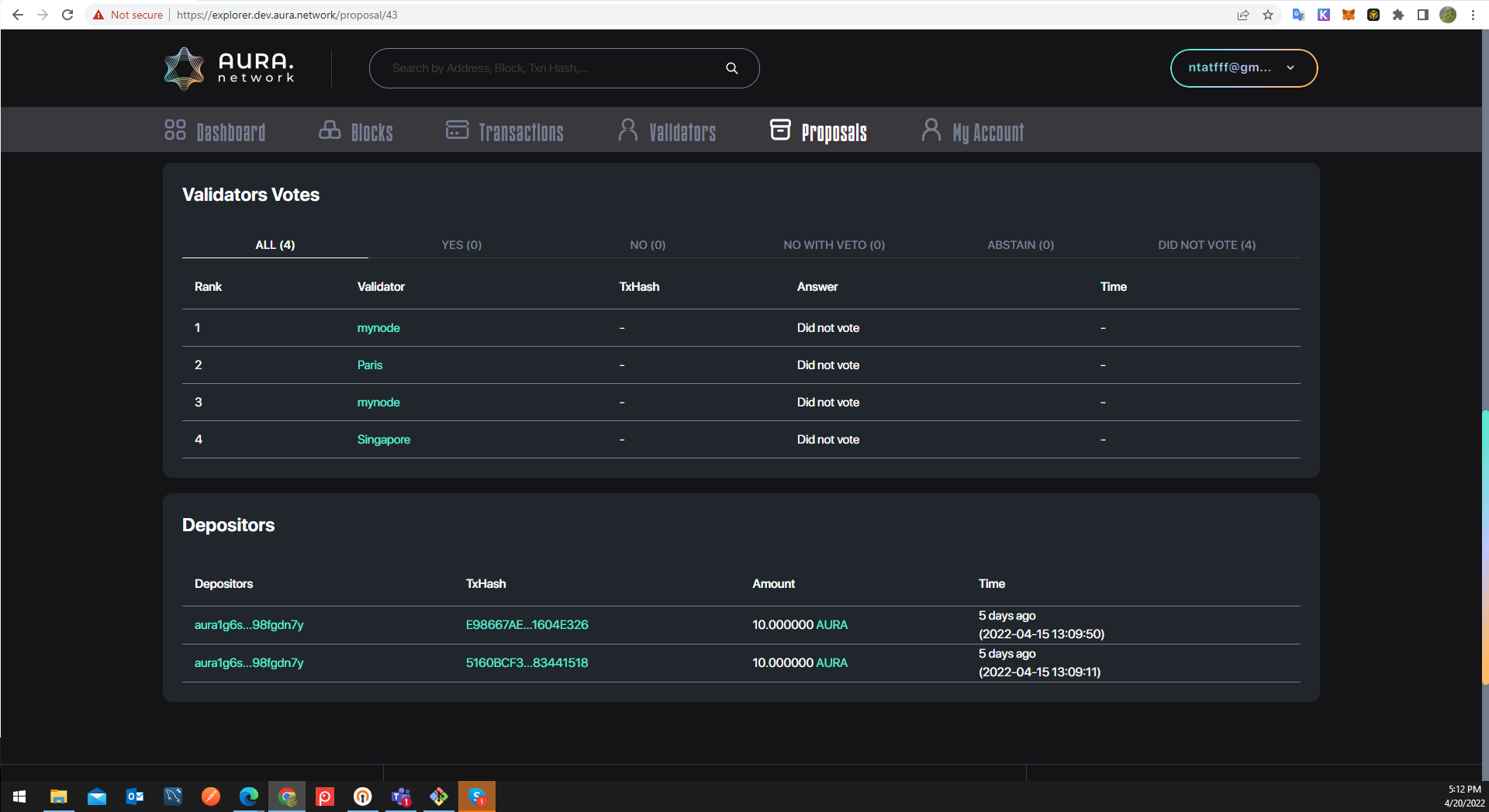The width and height of the screenshot is (1489, 812).
Task: Open Skype from the taskbar
Action: click(477, 796)
